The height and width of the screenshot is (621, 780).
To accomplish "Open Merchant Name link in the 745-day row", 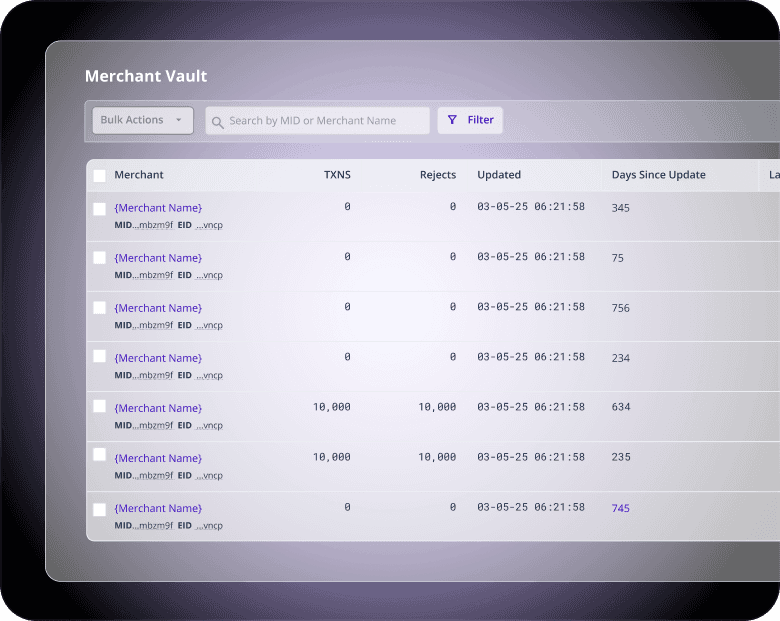I will click(x=158, y=509).
